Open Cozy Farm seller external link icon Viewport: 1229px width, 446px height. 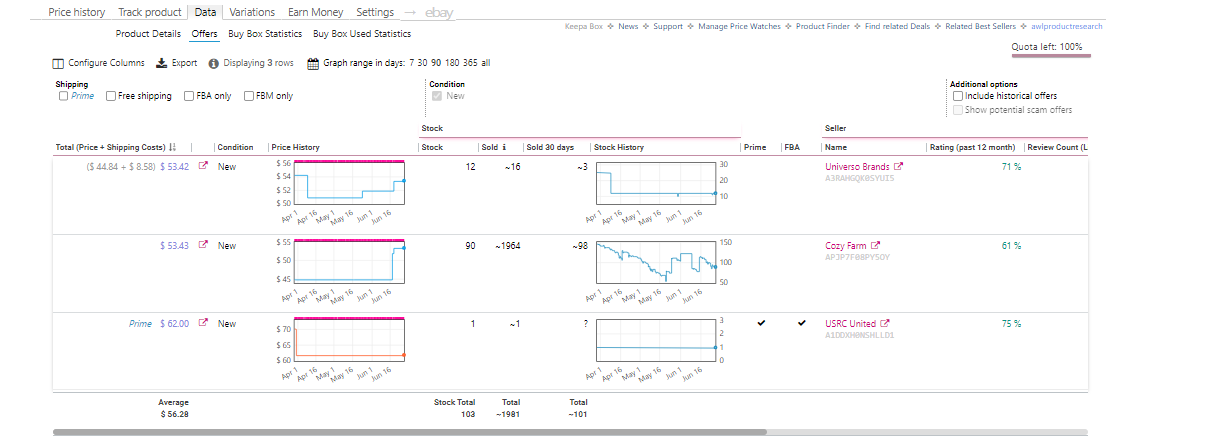click(x=876, y=245)
